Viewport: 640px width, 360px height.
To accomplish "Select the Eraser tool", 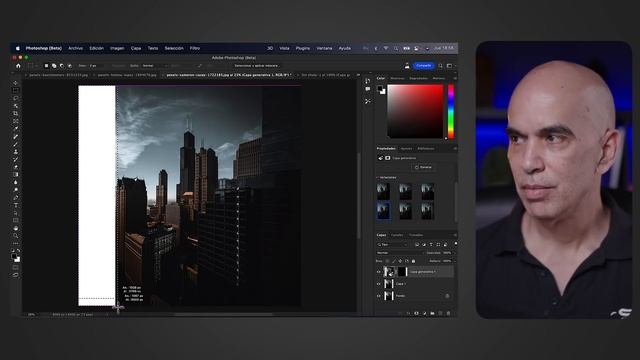I will [16, 167].
